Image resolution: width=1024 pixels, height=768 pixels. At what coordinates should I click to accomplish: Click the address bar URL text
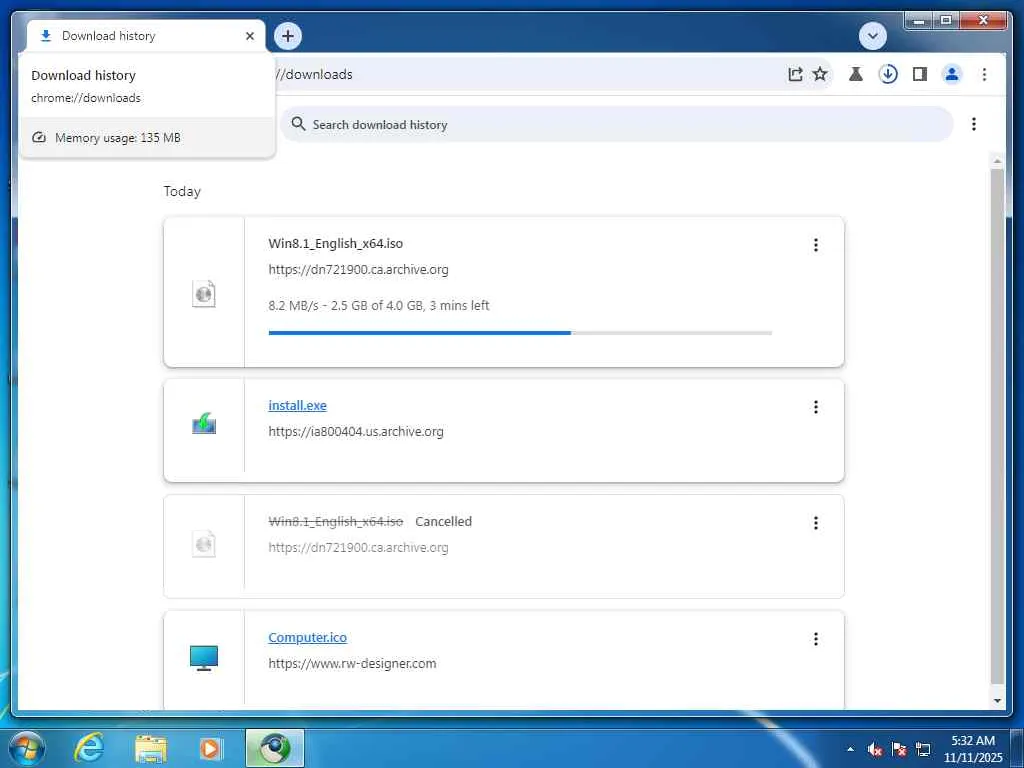315,74
